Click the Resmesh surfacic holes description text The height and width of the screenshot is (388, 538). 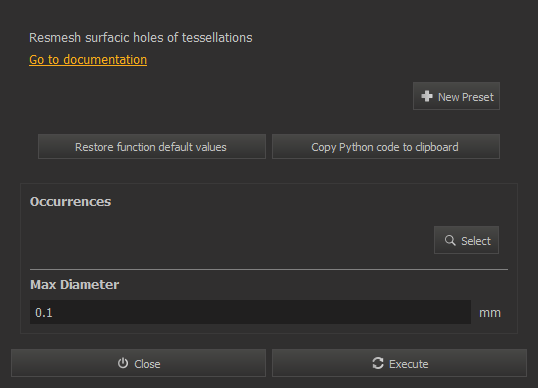coord(141,38)
